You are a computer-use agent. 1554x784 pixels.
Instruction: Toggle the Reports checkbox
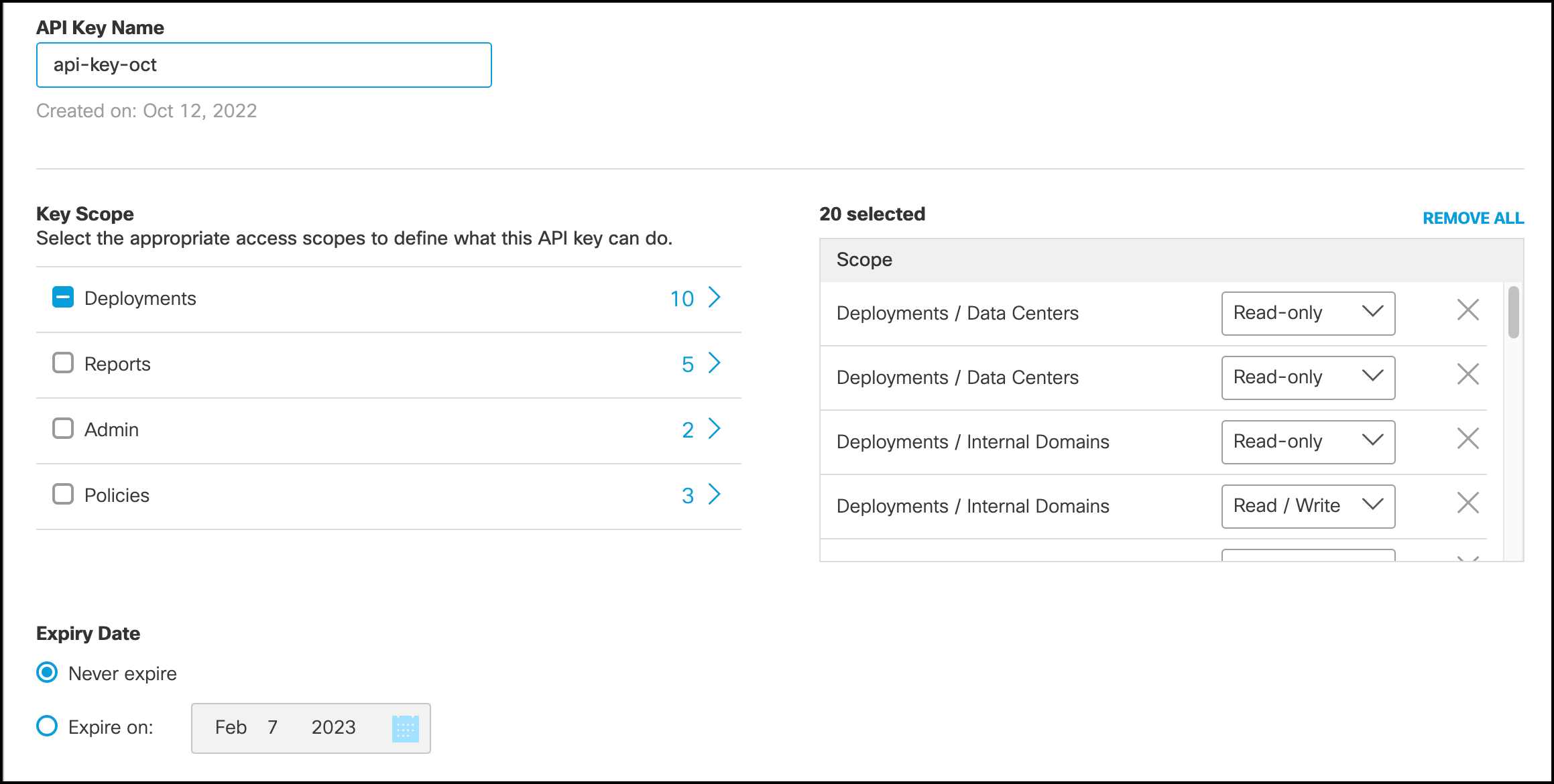point(62,363)
